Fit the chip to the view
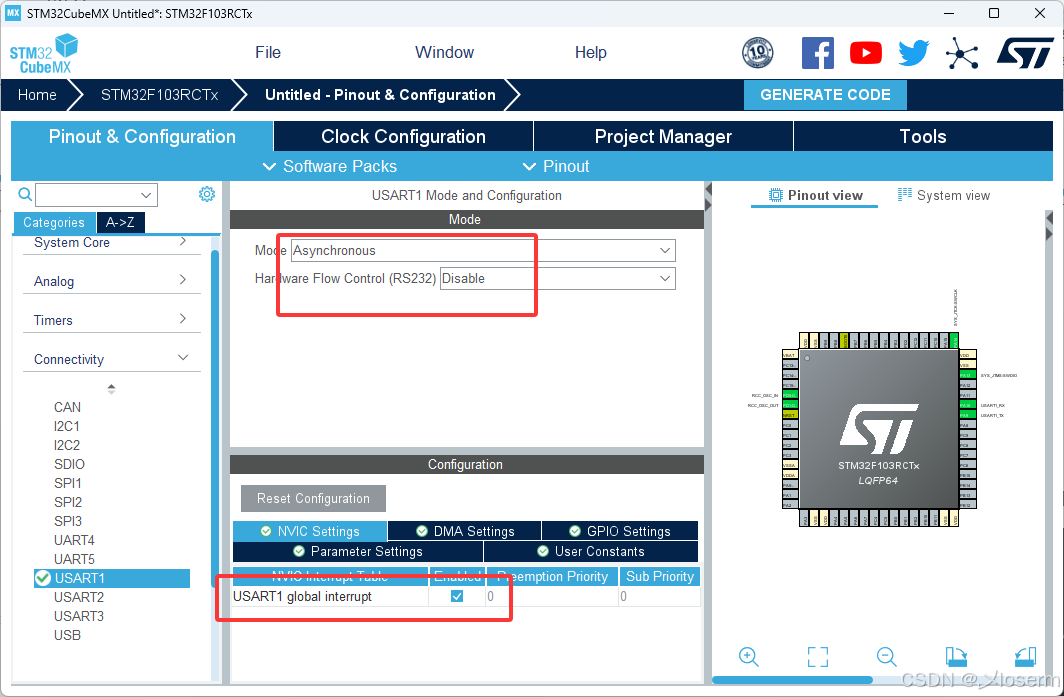 818,656
